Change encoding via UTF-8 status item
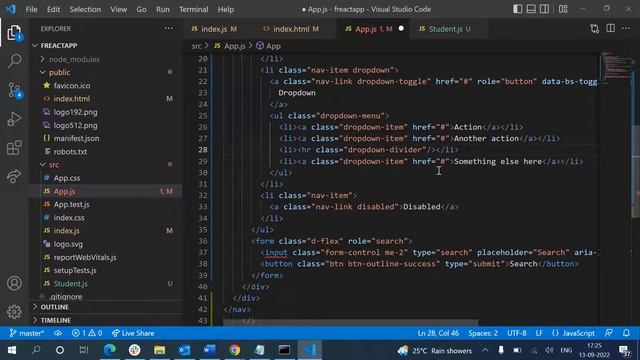 tap(516, 333)
